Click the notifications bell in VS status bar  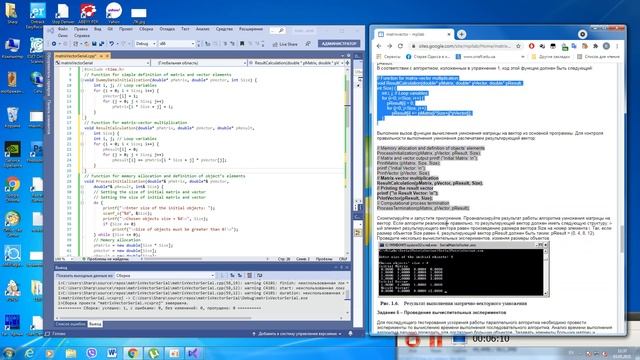tap(350, 333)
